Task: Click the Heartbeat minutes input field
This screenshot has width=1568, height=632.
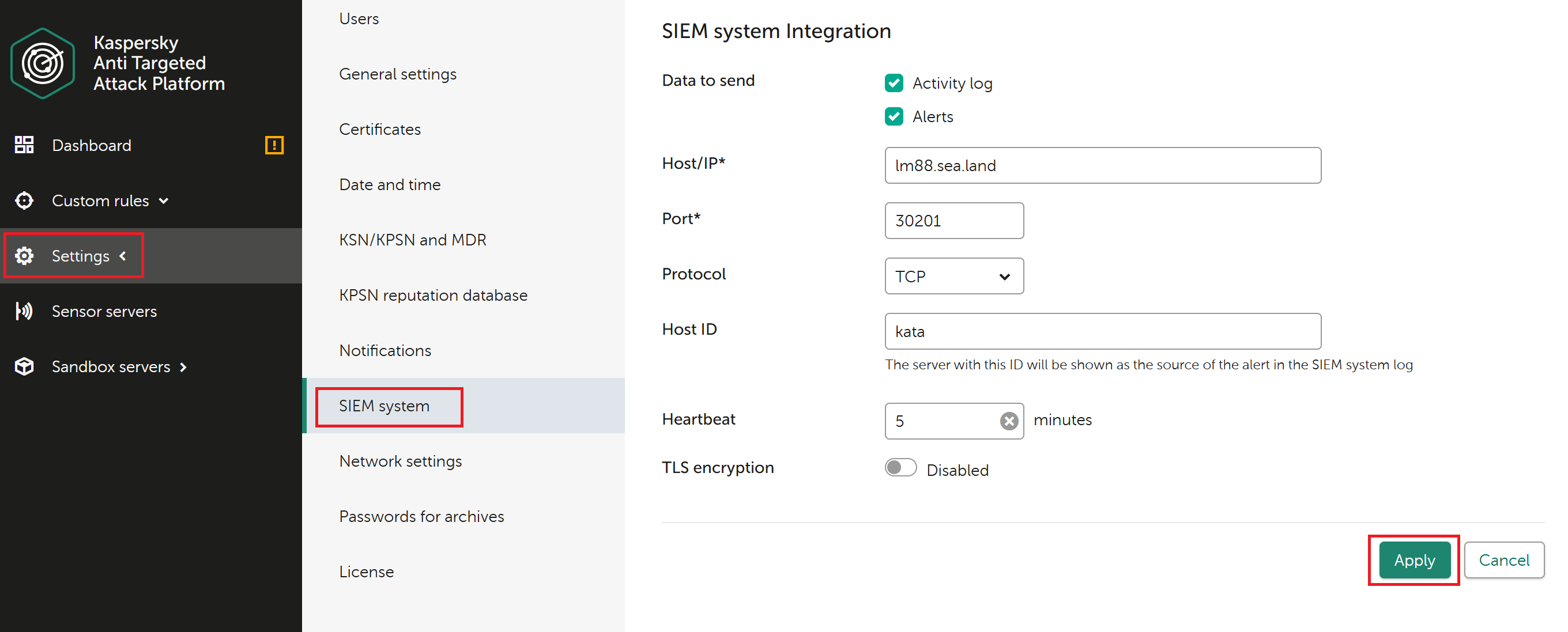Action: click(954, 421)
